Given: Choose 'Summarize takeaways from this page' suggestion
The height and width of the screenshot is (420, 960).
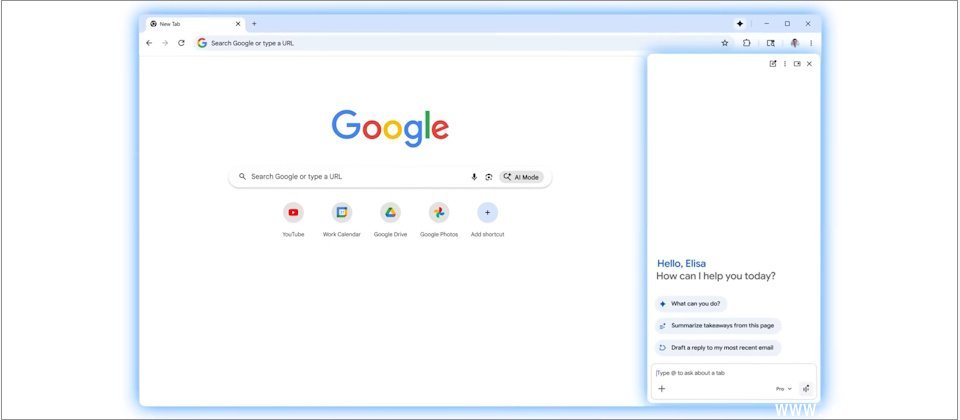Looking at the screenshot, I should [718, 325].
